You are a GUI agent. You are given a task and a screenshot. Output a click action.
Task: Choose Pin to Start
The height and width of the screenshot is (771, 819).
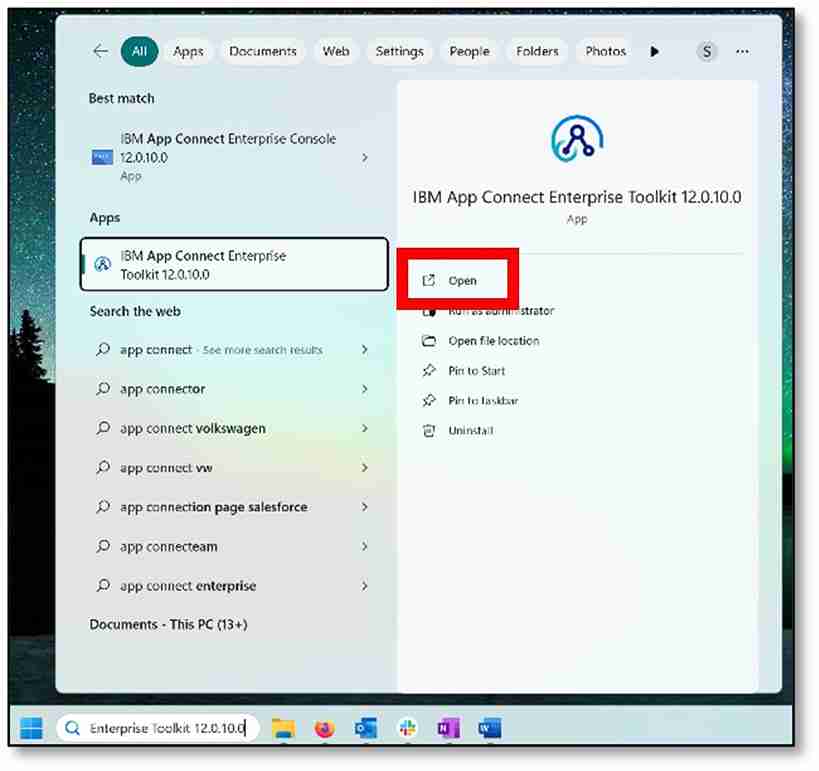tap(476, 371)
